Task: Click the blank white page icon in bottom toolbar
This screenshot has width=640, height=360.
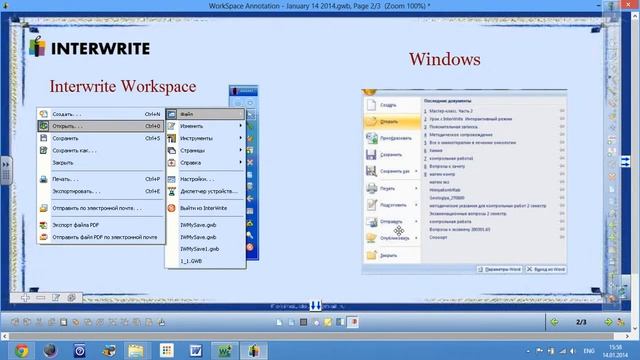Action: (279, 322)
